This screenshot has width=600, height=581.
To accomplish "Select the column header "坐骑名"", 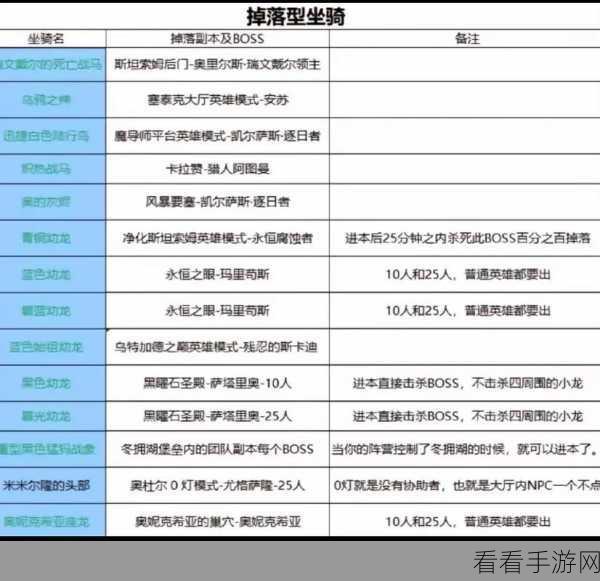I will pyautogui.click(x=46, y=39).
